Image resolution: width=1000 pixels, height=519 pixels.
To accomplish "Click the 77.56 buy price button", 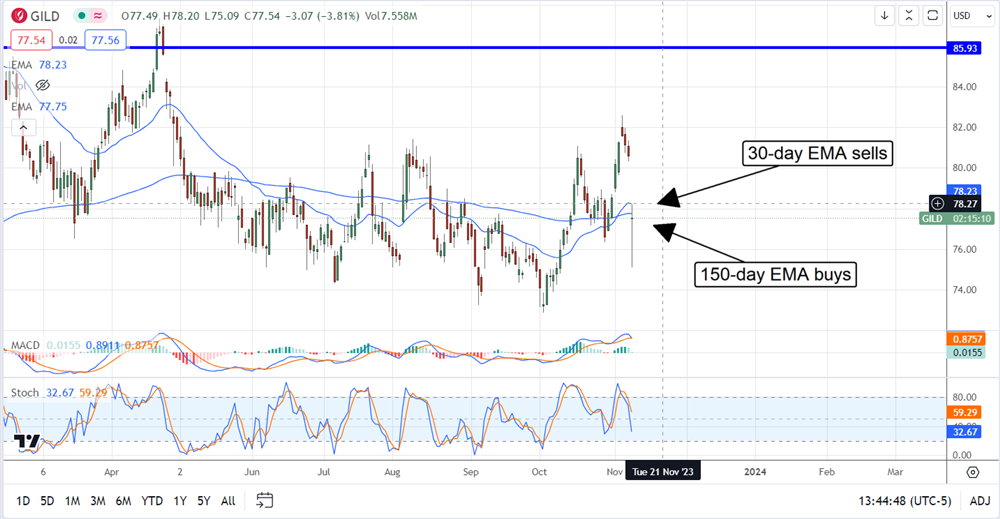I will pos(105,40).
